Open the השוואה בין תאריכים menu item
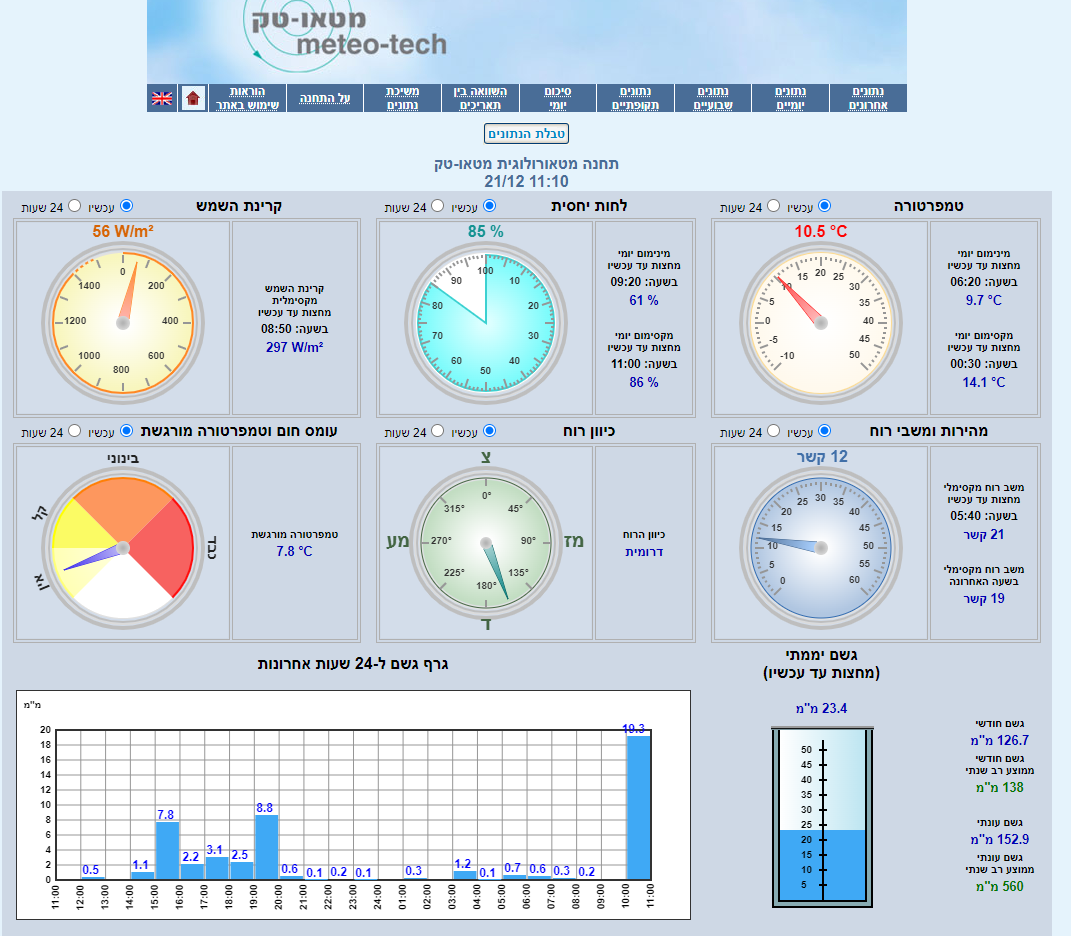 pyautogui.click(x=480, y=98)
